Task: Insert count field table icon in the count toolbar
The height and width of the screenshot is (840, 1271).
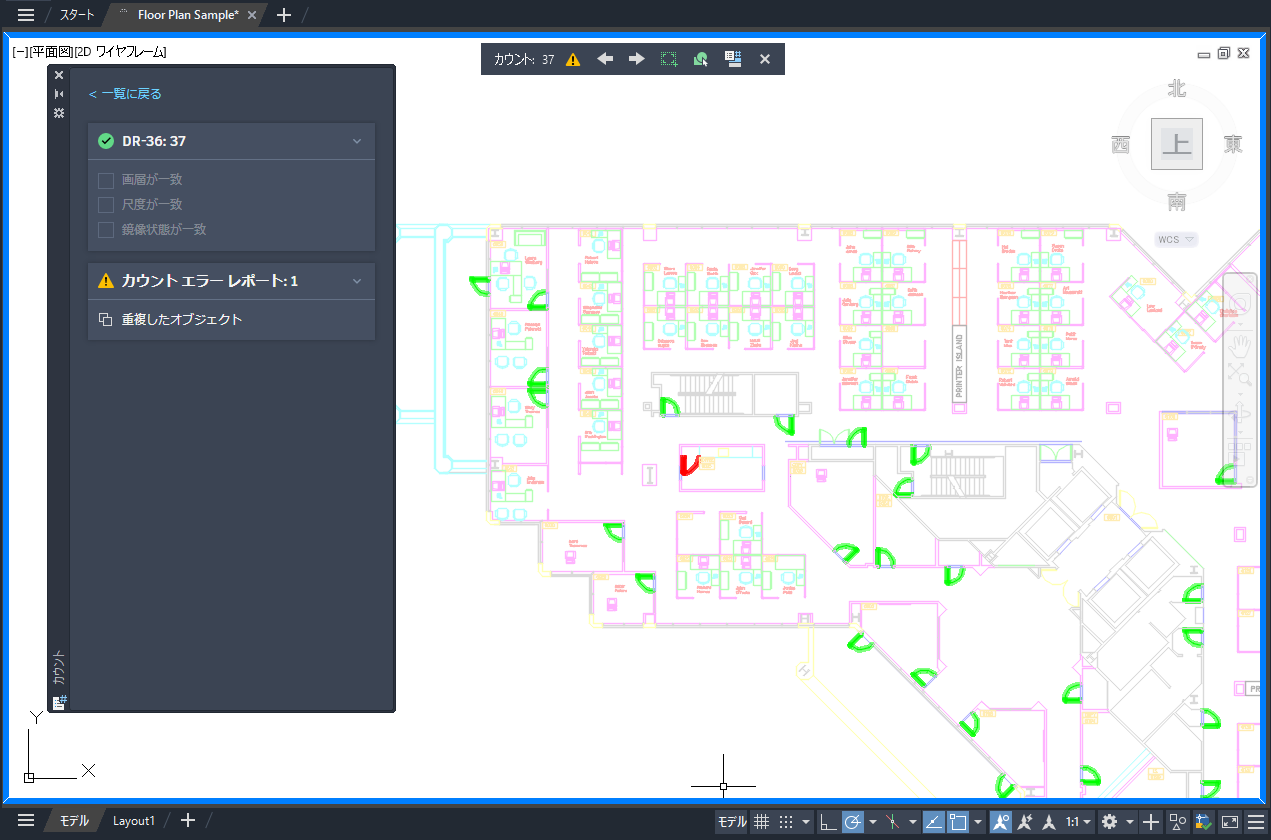Action: click(733, 59)
